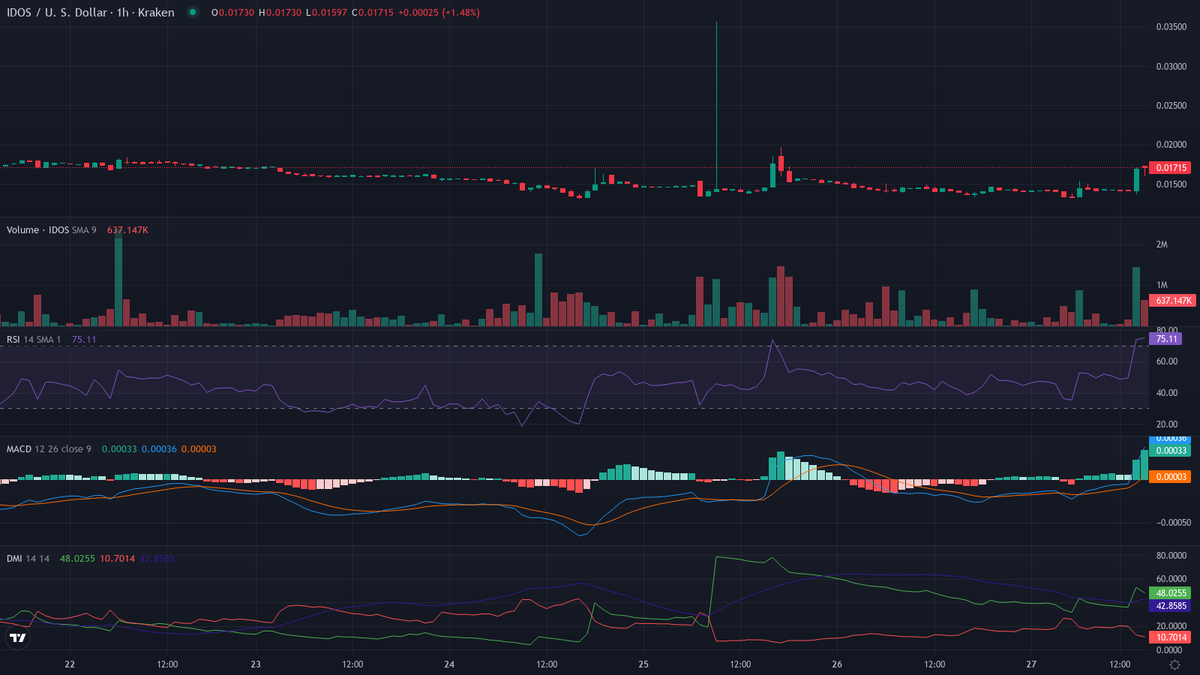Image resolution: width=1200 pixels, height=675 pixels.
Task: Click 0.03500 price scale label
Action: click(x=1171, y=27)
